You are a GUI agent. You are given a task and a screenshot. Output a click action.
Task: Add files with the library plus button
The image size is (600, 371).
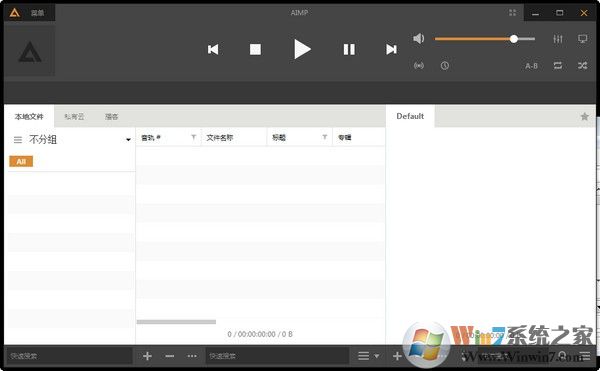(x=147, y=356)
